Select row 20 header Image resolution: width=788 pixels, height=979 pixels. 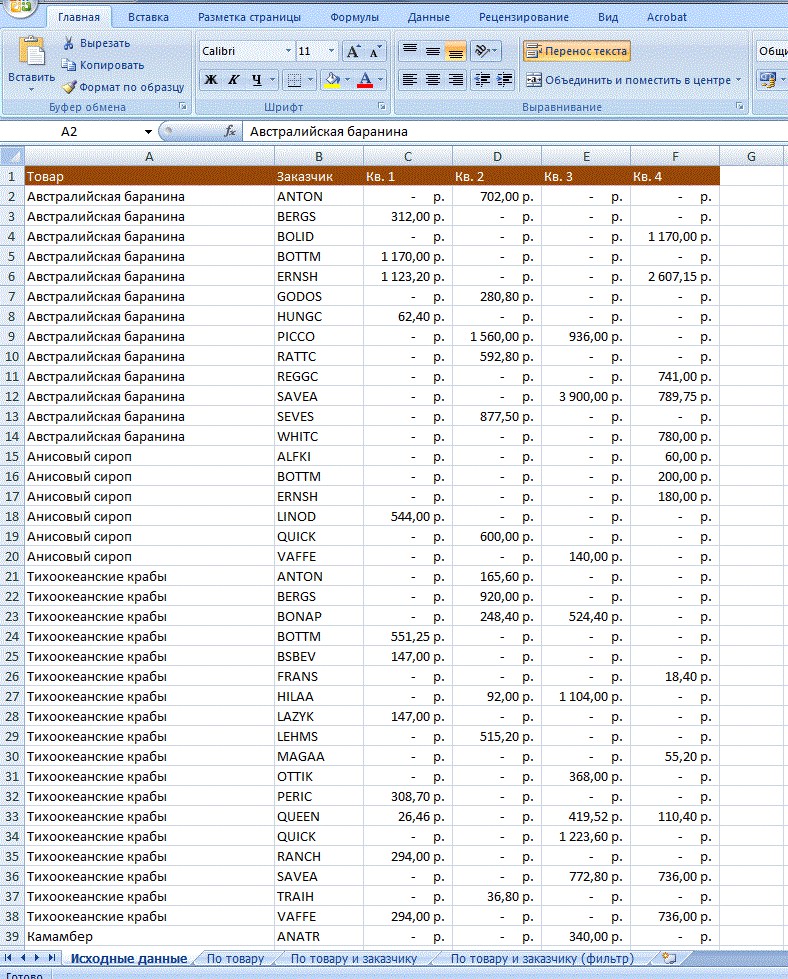click(x=12, y=556)
